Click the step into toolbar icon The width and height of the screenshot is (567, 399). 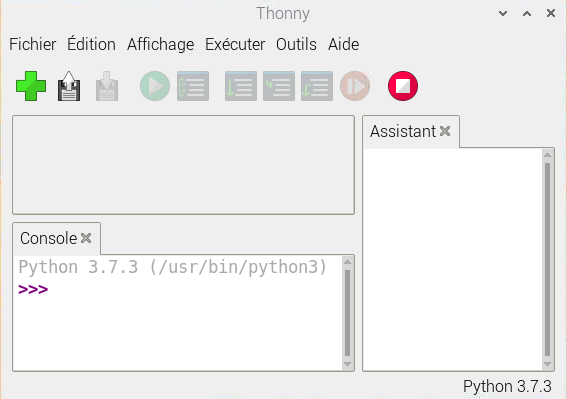coord(279,86)
